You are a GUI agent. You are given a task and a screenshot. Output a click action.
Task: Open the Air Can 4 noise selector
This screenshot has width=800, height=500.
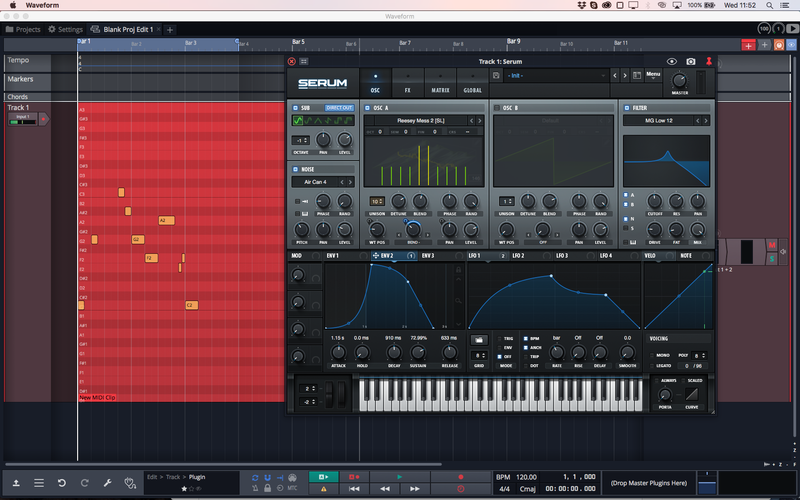[x=315, y=182]
